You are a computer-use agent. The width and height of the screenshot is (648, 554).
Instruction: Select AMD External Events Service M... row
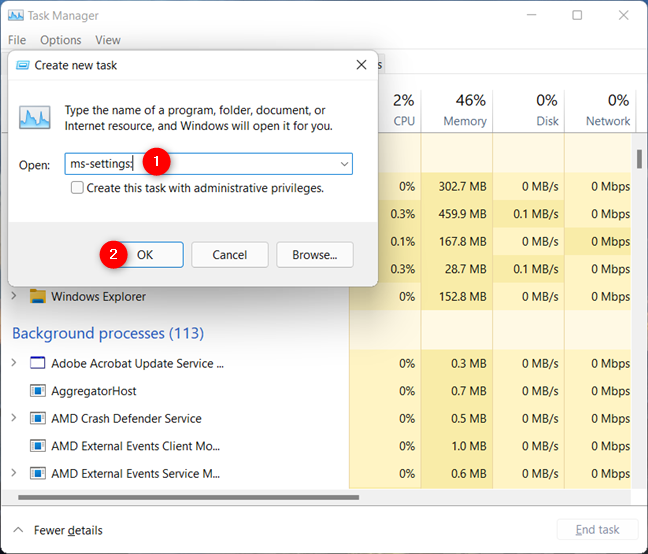click(x=135, y=473)
